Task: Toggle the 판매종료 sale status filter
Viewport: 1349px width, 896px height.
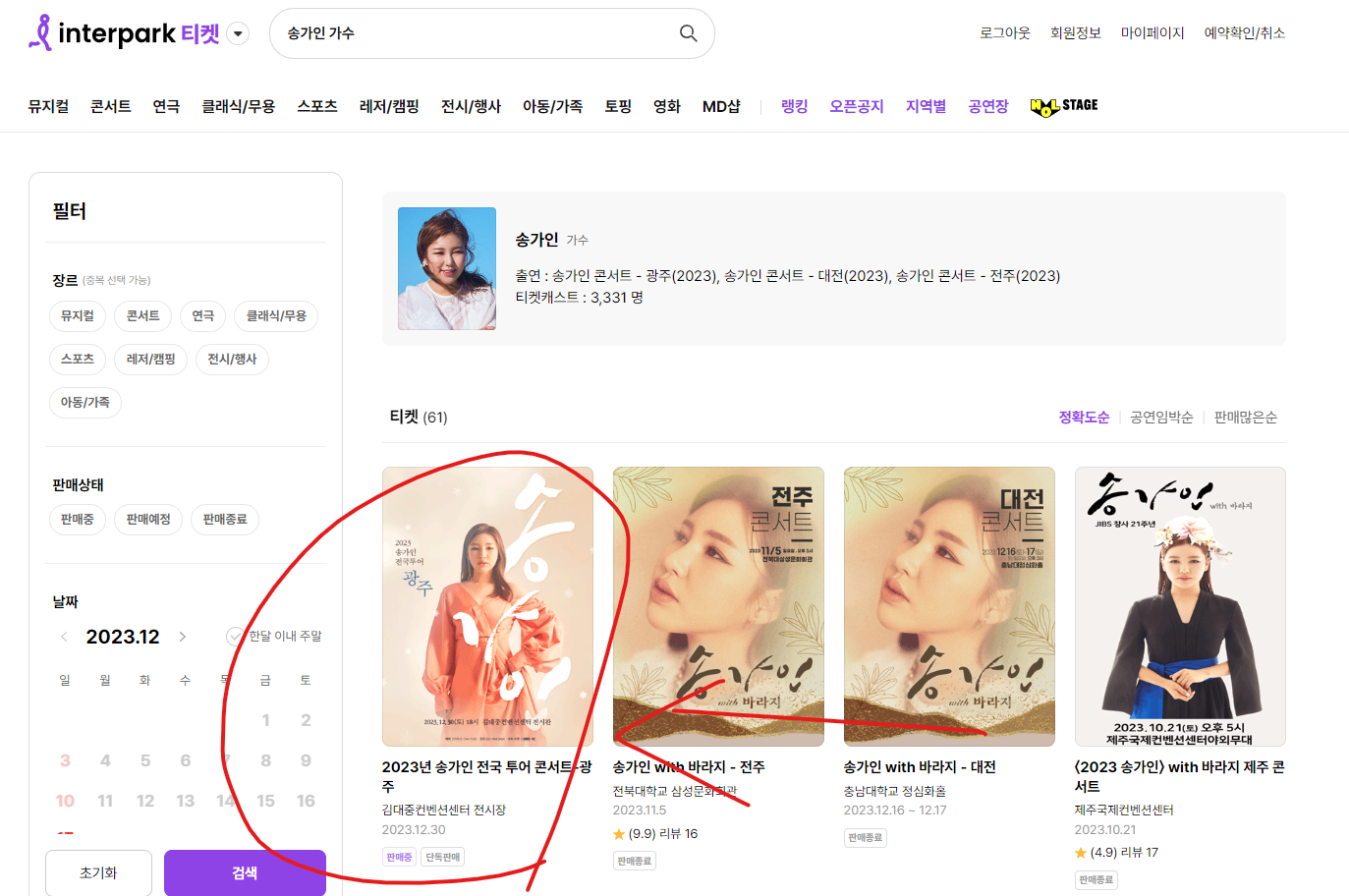Action: 225,520
